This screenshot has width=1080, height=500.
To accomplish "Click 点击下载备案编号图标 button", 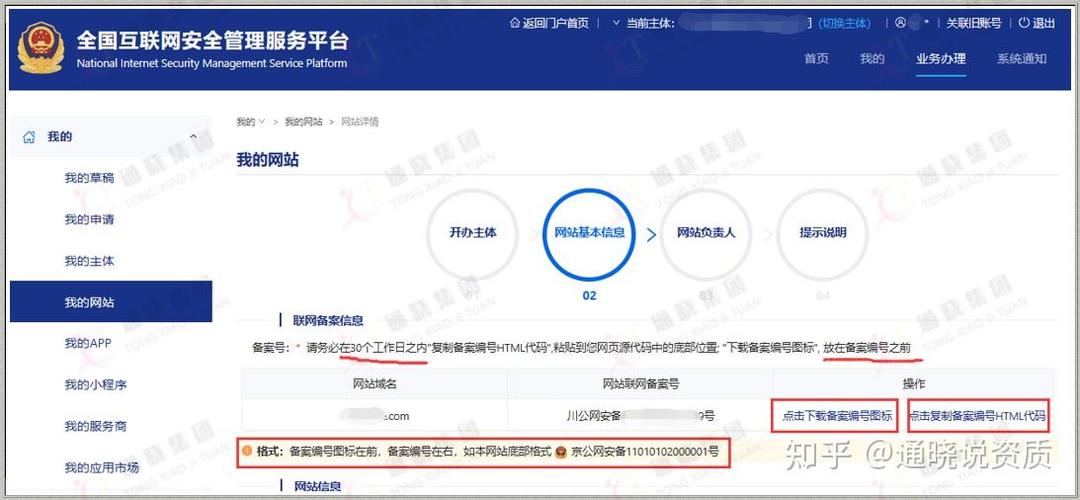I will pyautogui.click(x=837, y=416).
